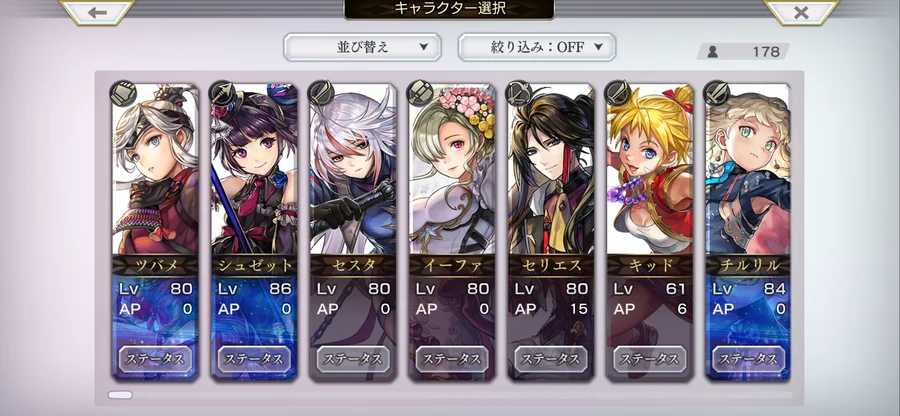This screenshot has width=900, height=416.
Task: Click the back arrow icon
Action: 97,11
